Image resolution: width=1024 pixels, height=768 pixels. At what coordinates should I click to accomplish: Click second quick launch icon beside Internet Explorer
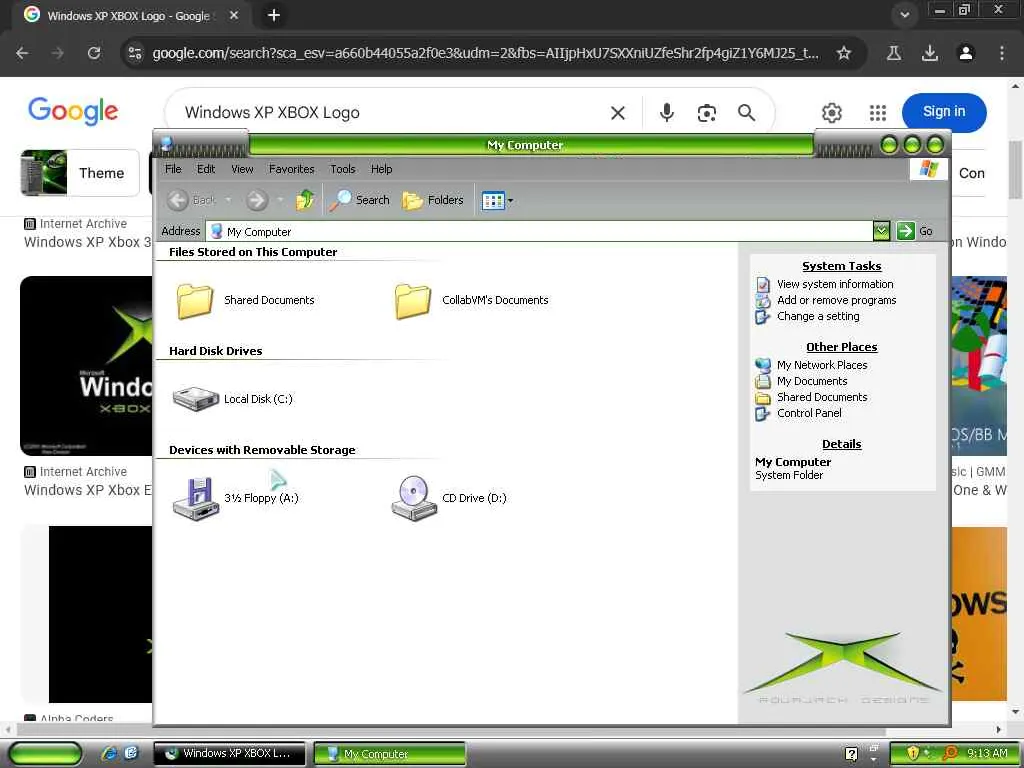tap(131, 753)
